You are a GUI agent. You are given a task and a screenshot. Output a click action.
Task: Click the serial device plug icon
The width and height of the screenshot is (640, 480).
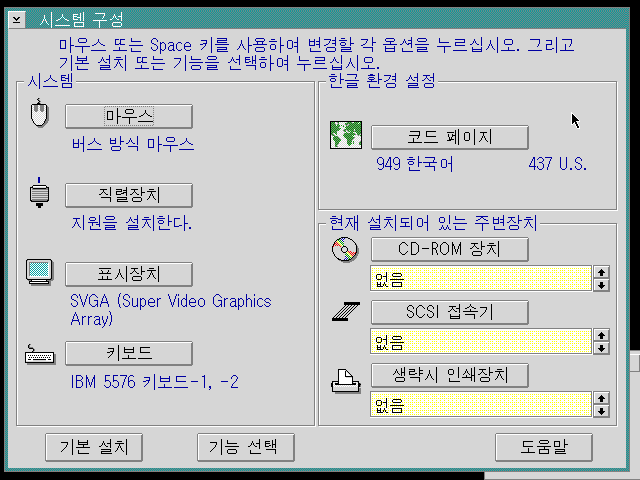click(39, 193)
